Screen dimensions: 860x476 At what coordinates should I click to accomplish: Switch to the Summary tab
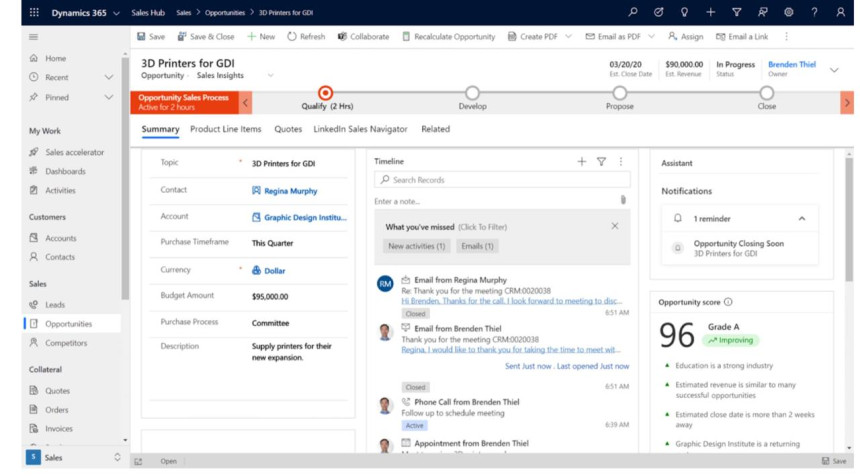(x=160, y=129)
